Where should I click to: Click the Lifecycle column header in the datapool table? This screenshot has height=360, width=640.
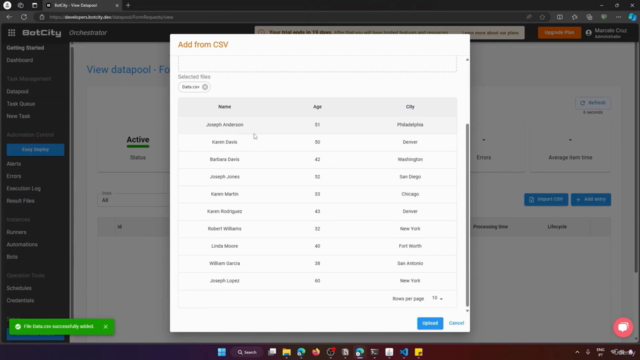point(557,227)
